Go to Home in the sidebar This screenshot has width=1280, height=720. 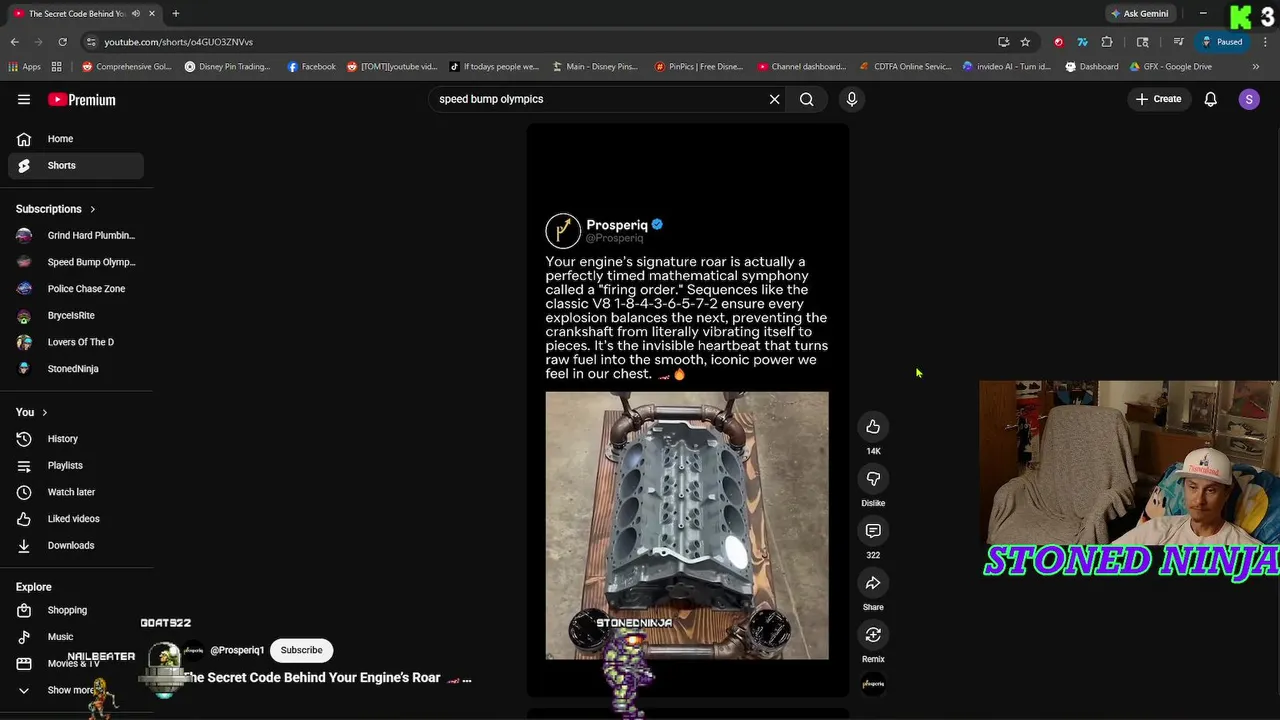(76, 139)
